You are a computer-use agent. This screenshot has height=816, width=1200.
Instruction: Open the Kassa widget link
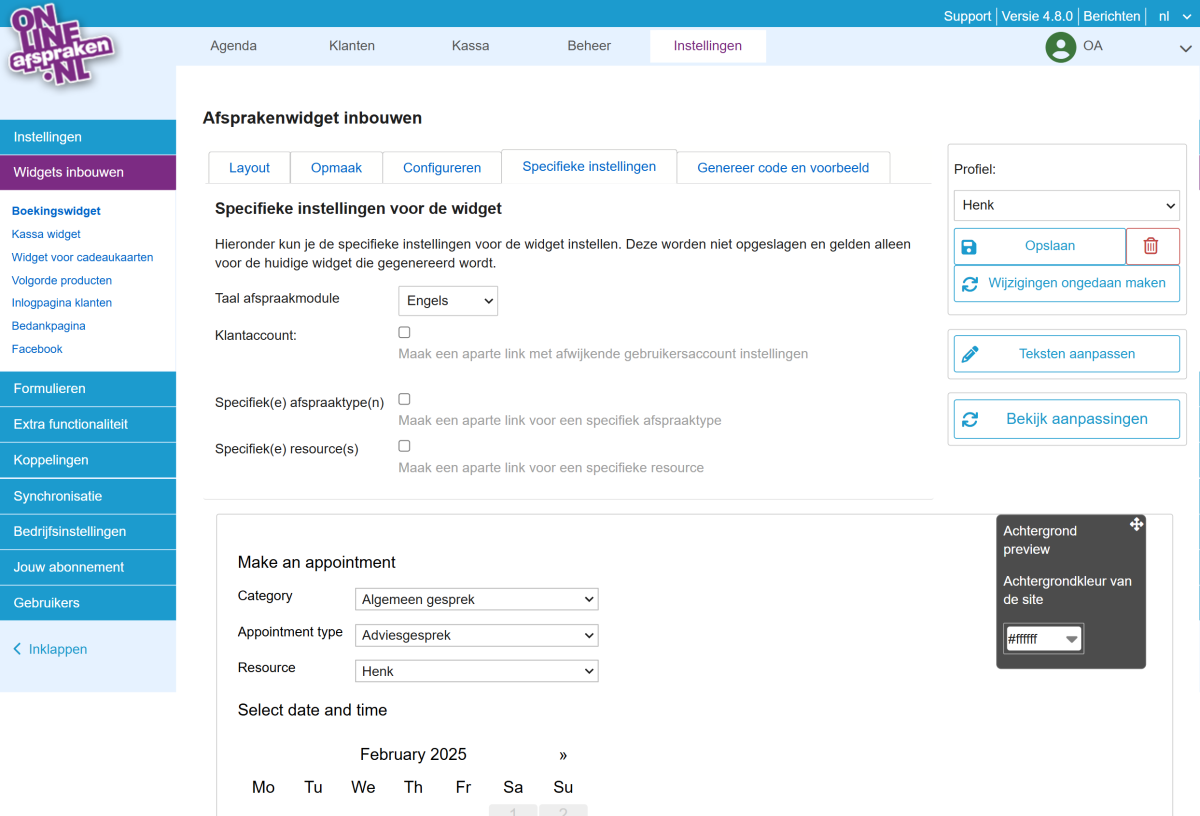46,234
